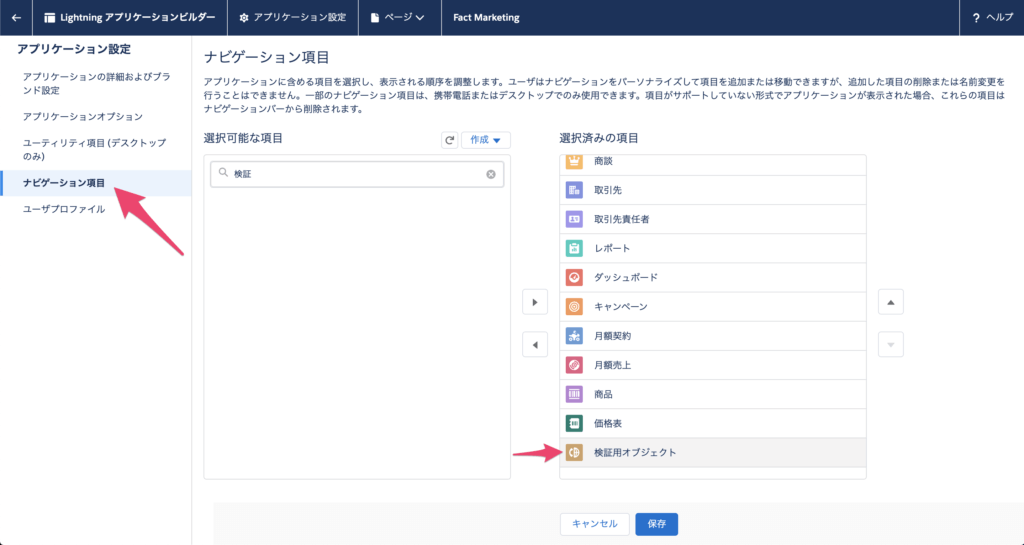
Task: Clear the search field with the X icon
Action: tap(491, 174)
